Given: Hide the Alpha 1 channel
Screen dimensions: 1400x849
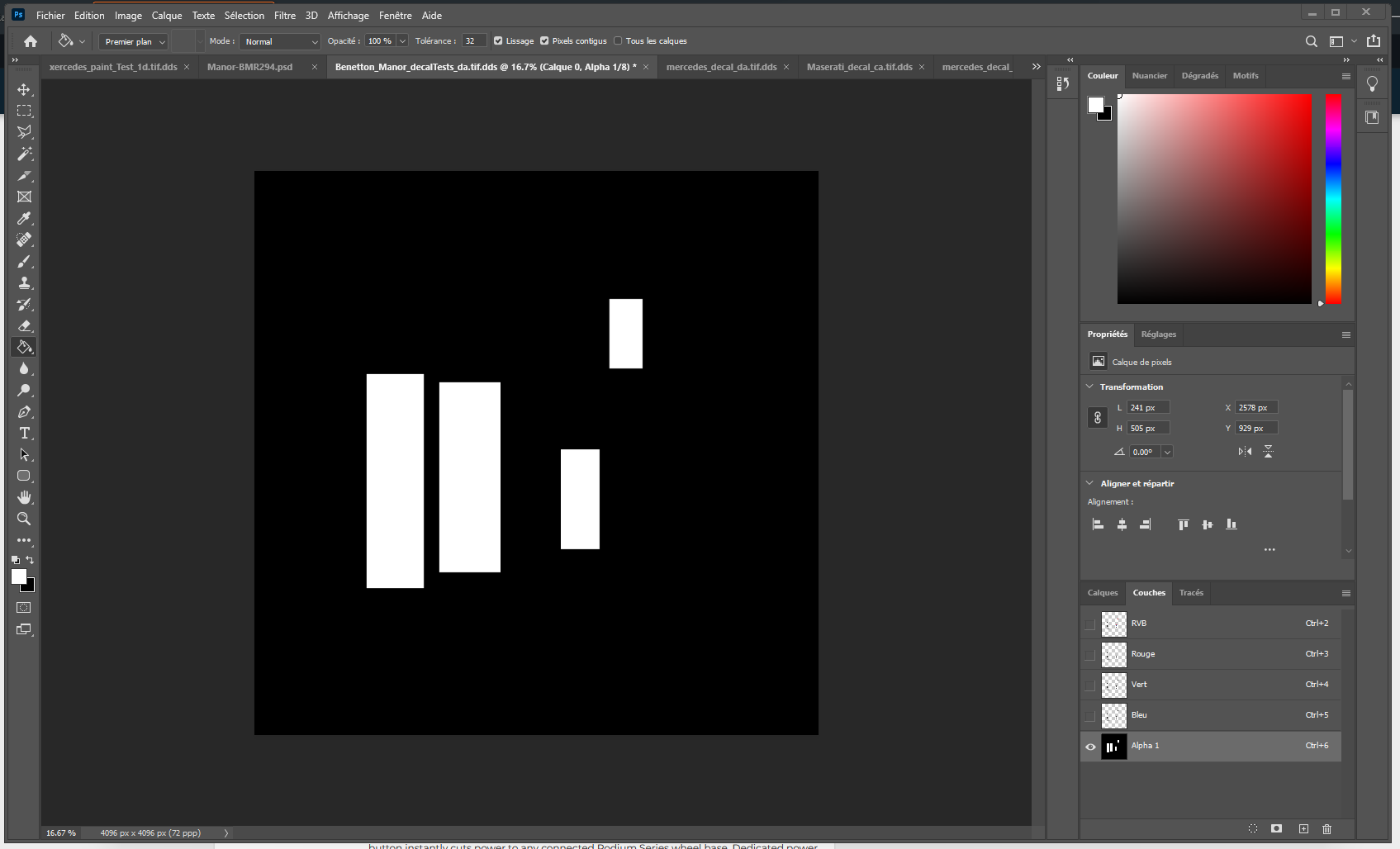Looking at the screenshot, I should tap(1090, 747).
